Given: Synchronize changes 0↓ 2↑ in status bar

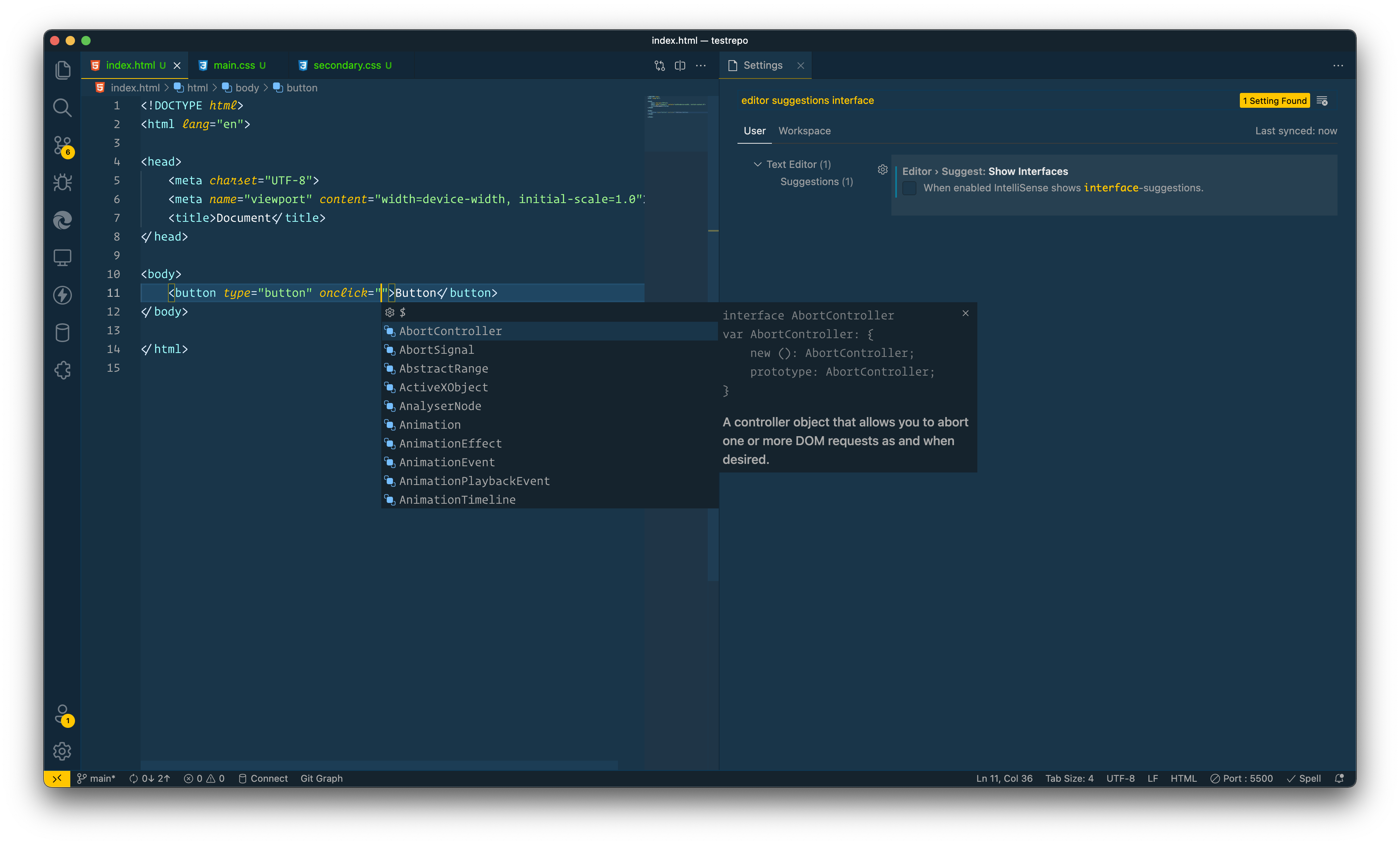Looking at the screenshot, I should (x=150, y=778).
